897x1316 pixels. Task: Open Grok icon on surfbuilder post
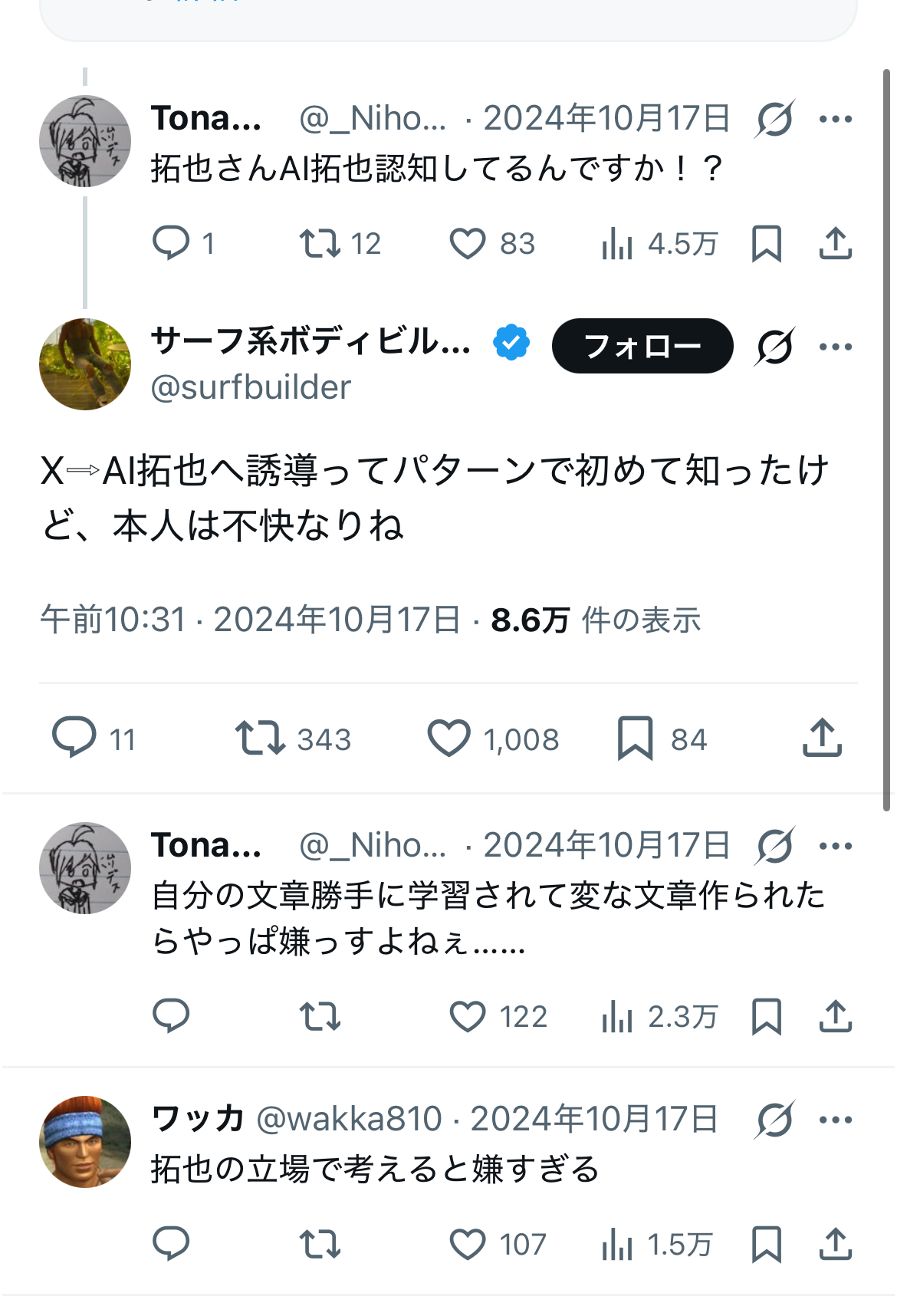point(774,347)
